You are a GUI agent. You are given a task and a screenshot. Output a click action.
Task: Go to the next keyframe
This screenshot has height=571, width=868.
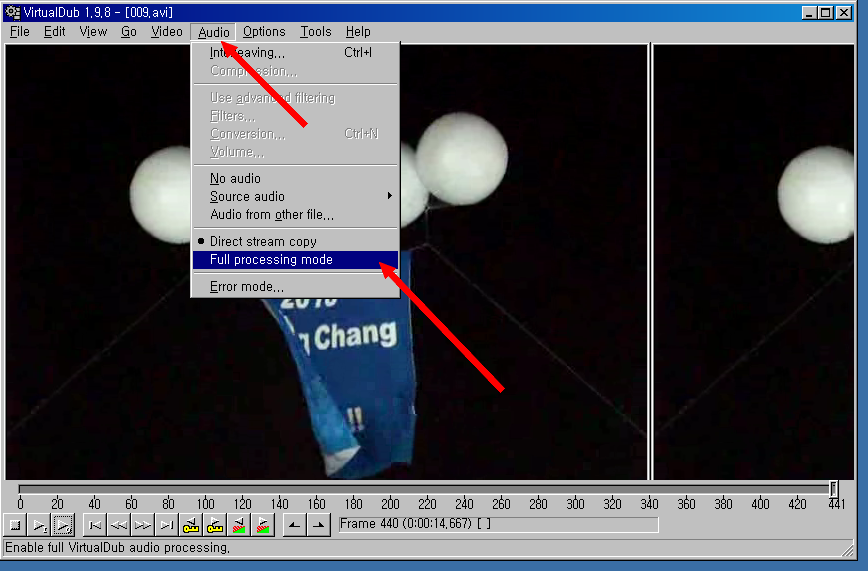[x=215, y=525]
